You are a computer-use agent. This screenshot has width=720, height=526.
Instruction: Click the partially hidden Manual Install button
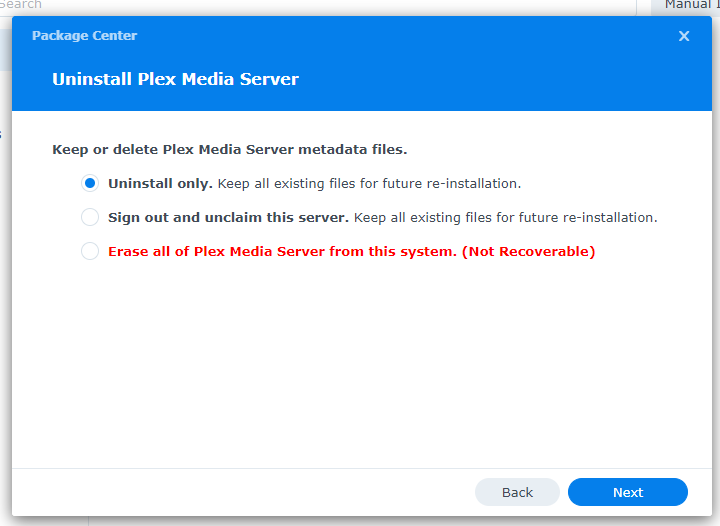click(688, 5)
